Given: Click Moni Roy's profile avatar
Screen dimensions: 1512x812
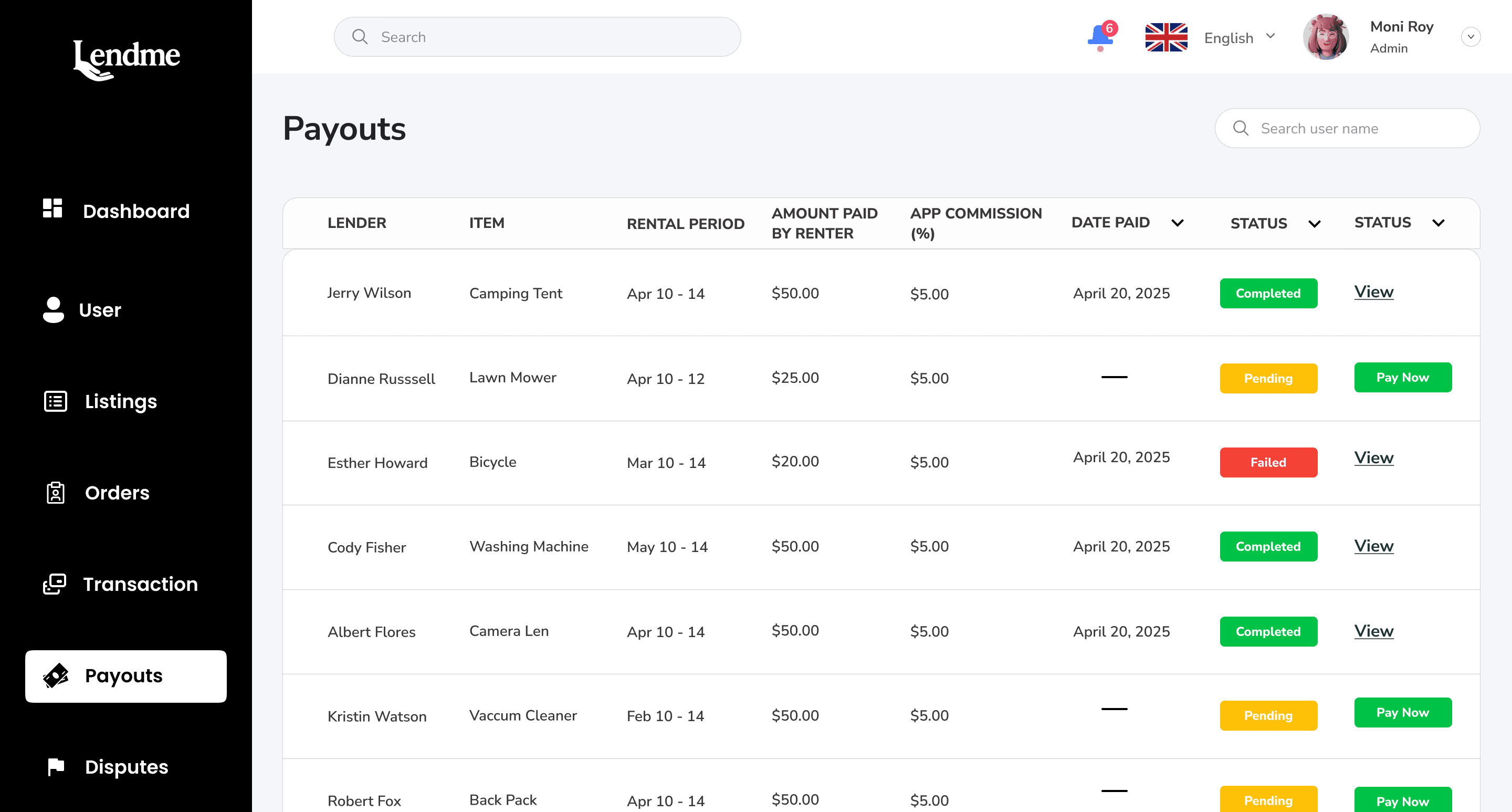Looking at the screenshot, I should pos(1325,37).
